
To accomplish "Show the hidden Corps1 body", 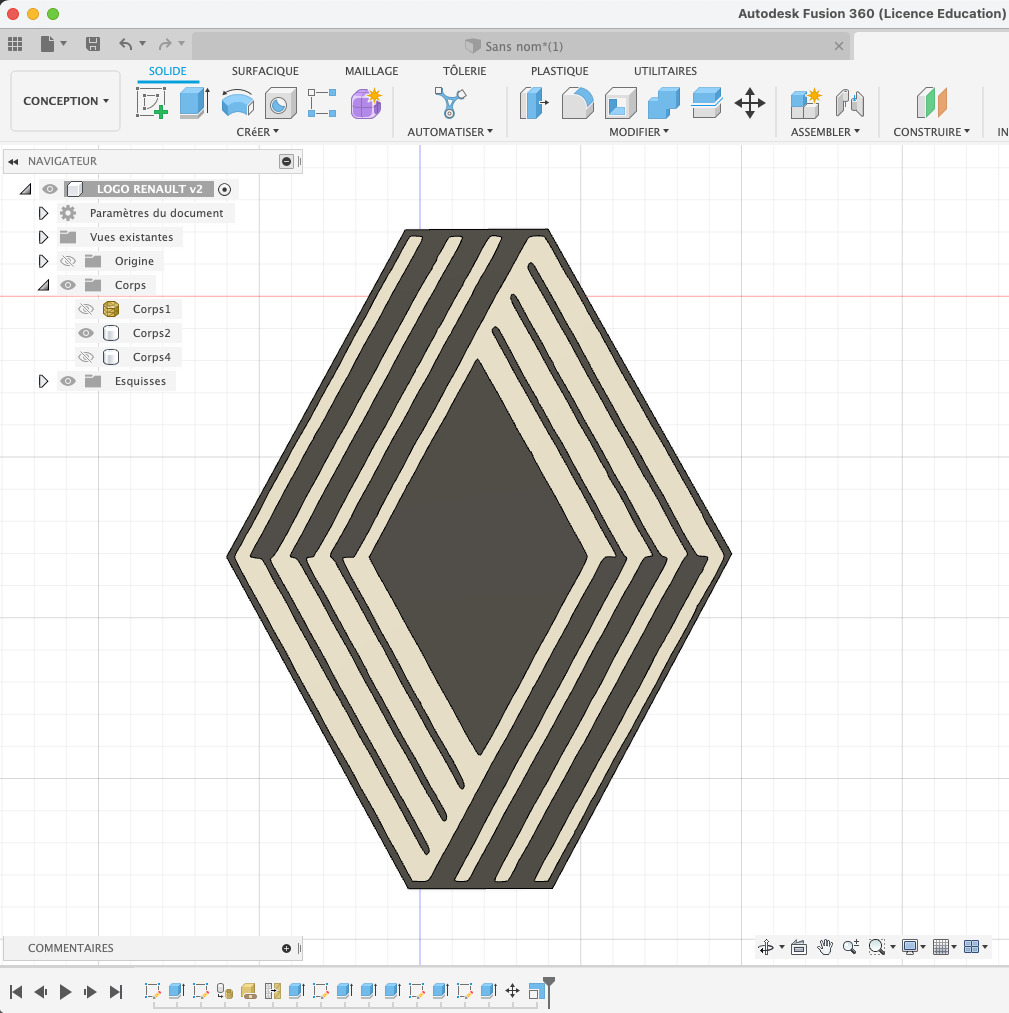I will 86,309.
